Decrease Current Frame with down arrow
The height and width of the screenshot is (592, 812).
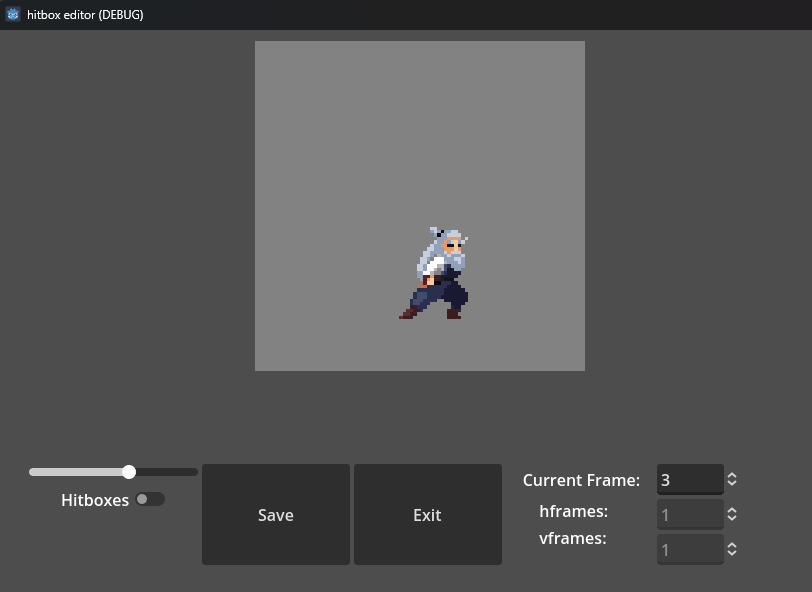[732, 483]
